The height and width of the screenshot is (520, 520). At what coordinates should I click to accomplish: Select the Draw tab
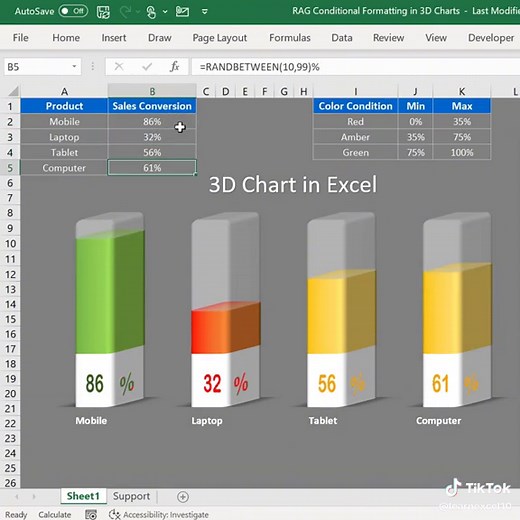click(159, 38)
